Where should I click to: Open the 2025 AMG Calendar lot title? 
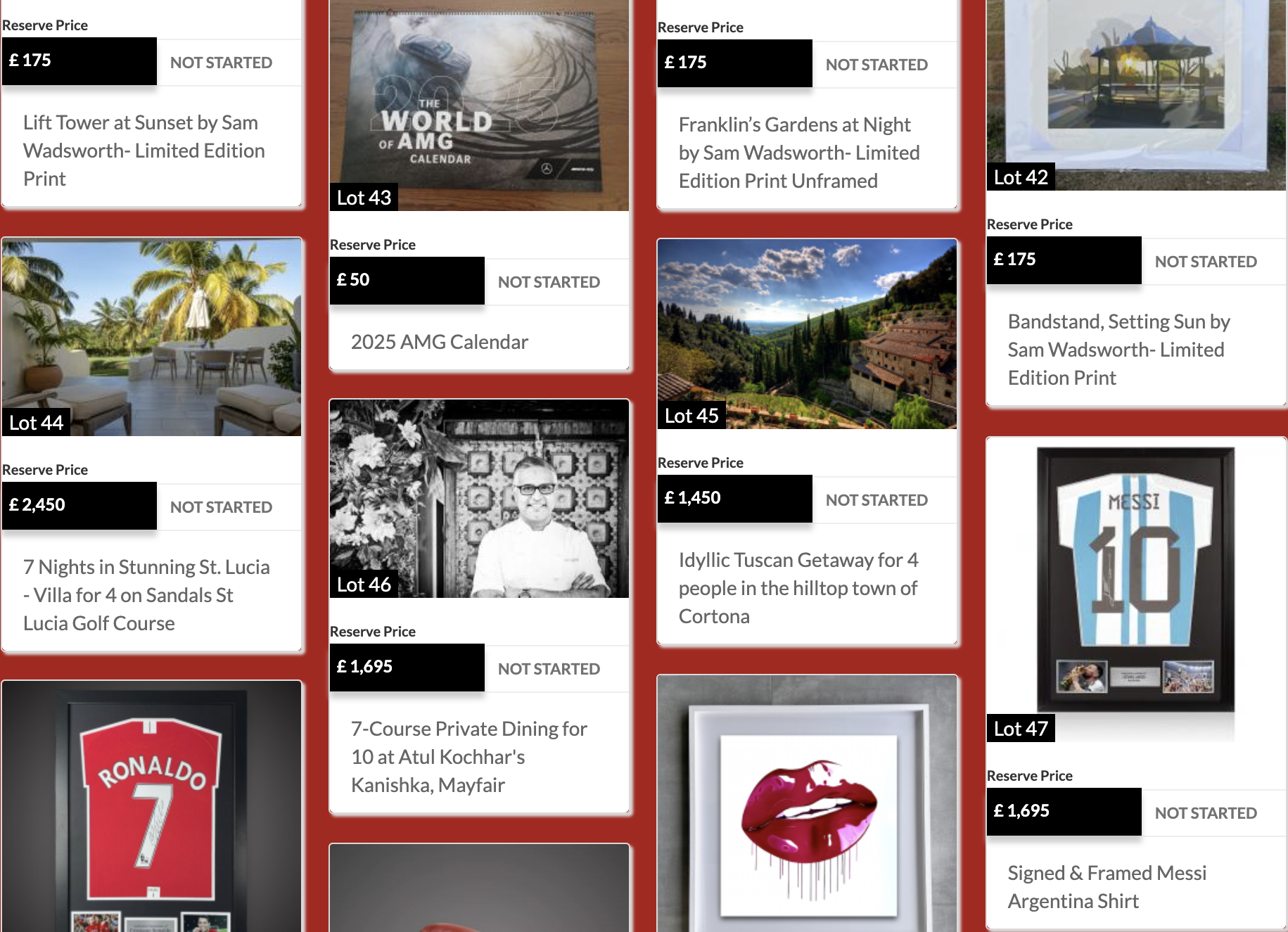pos(440,342)
